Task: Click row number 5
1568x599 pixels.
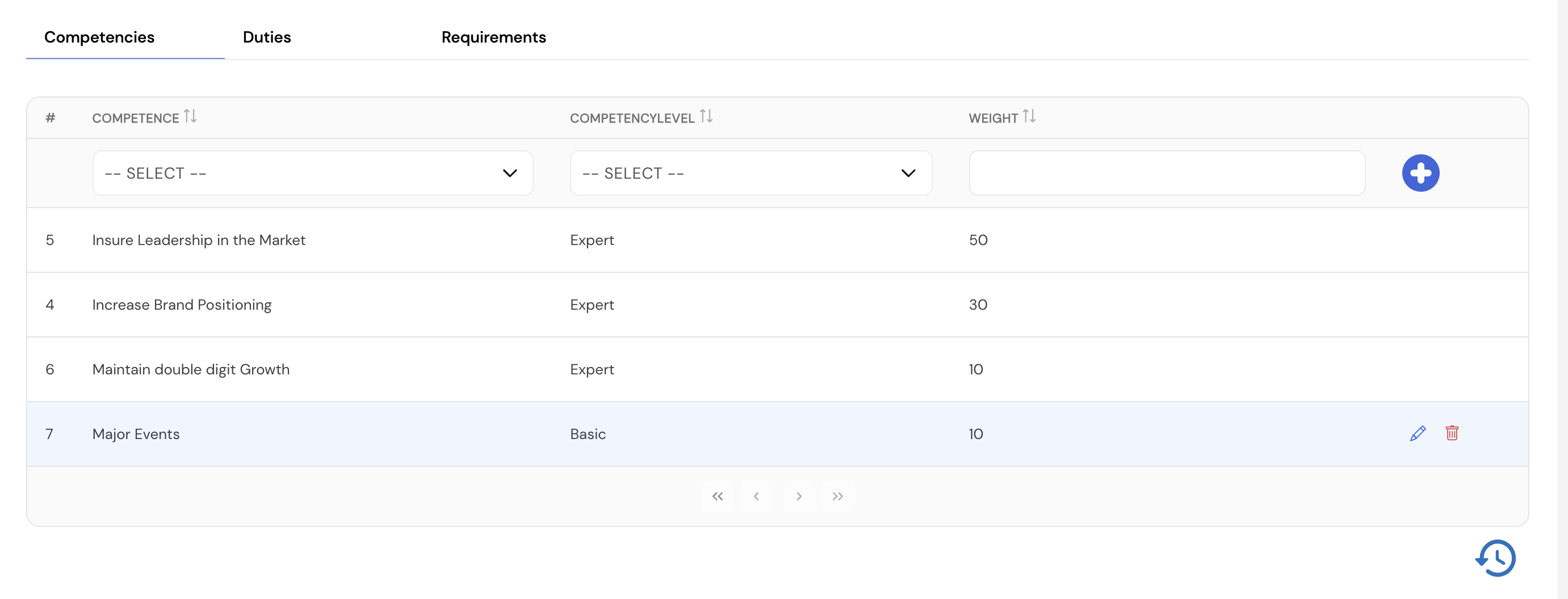Action: (50, 240)
